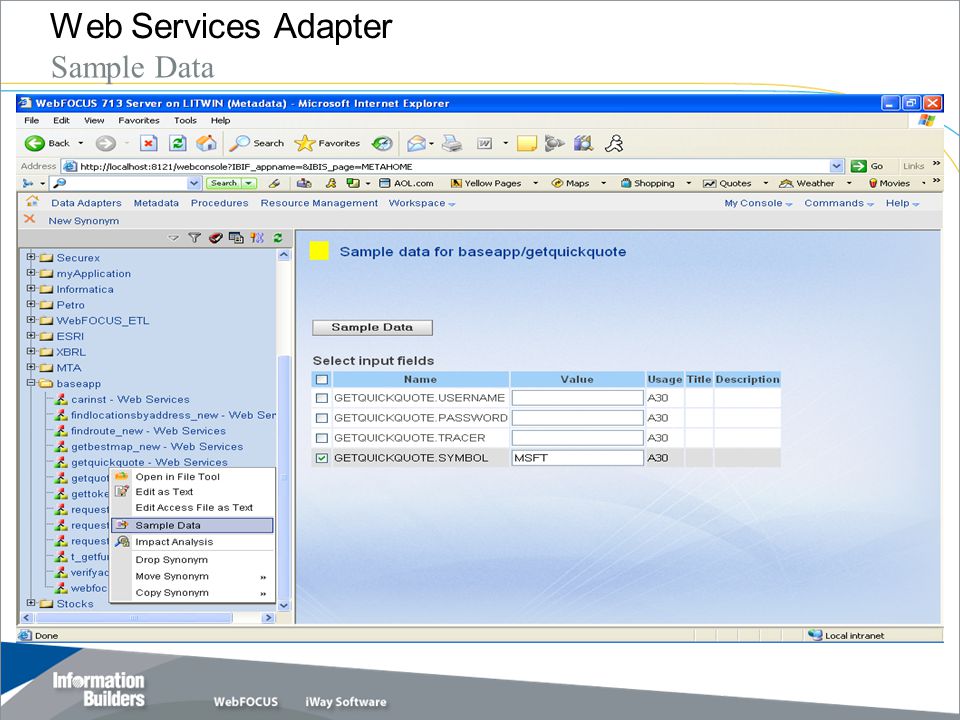This screenshot has height=720, width=960.
Task: Click the Quotes button in AOL toolbar
Action: point(727,183)
